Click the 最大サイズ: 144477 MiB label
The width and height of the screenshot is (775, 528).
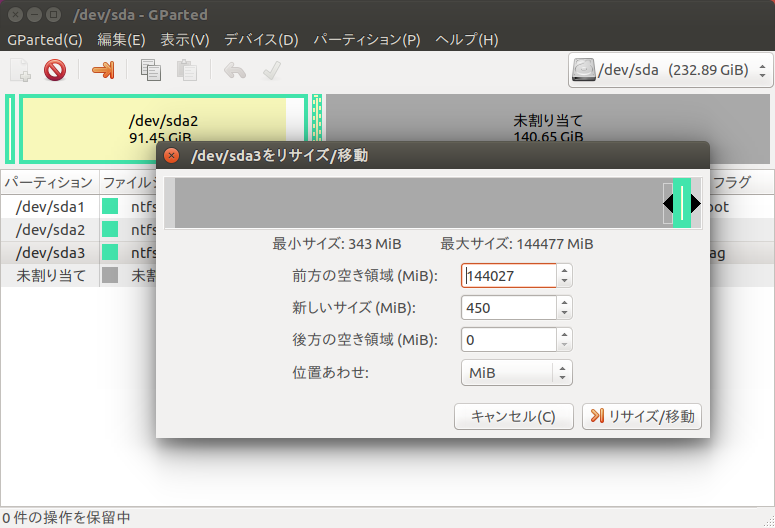(517, 244)
